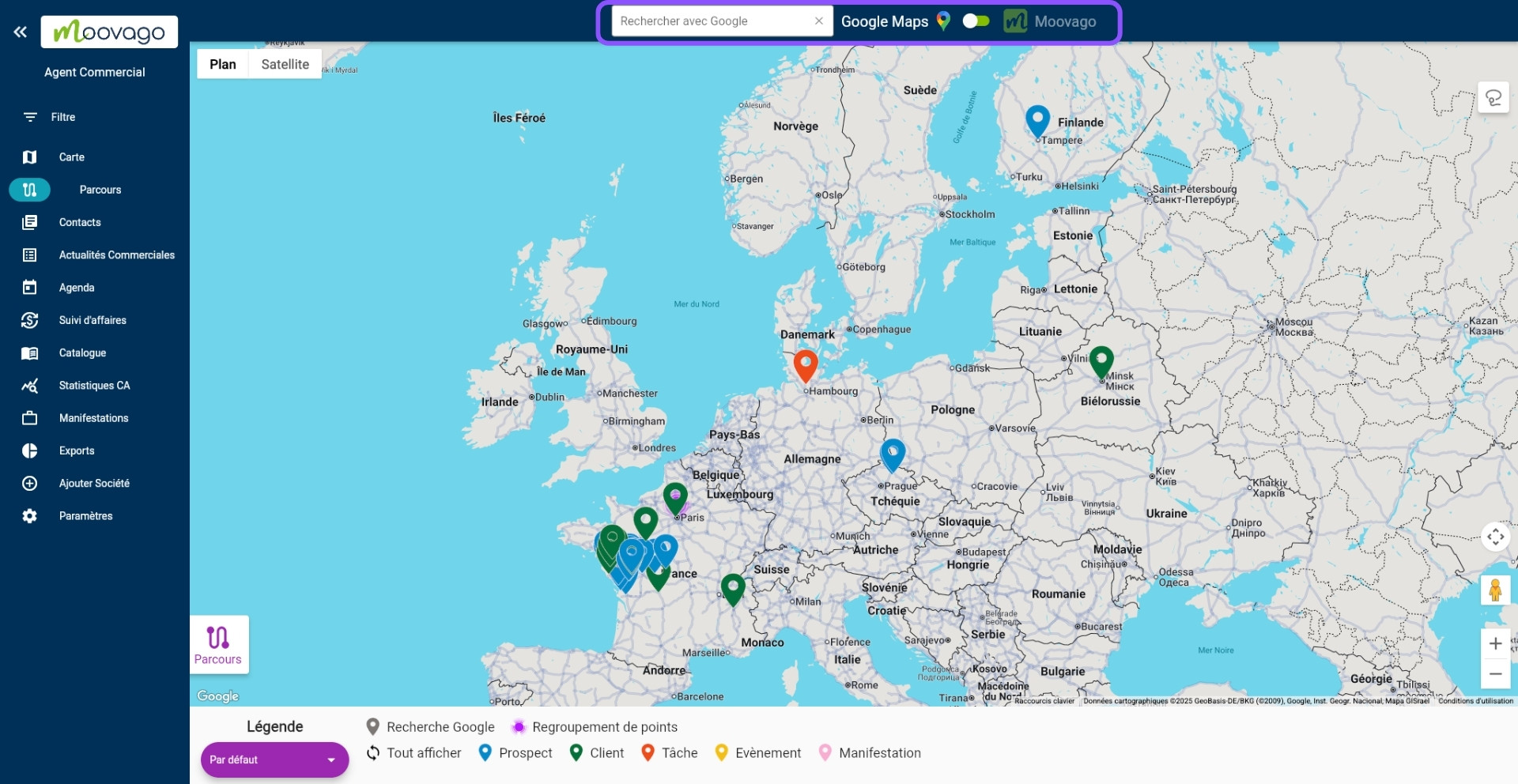Toggle between Google Maps and Moovago

976,21
